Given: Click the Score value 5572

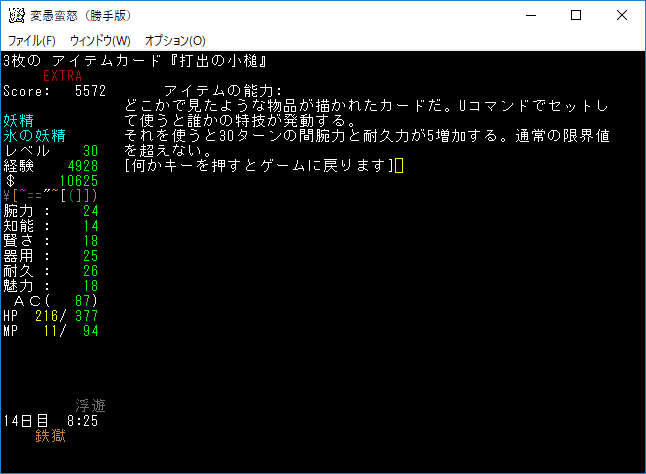Looking at the screenshot, I should (90, 91).
